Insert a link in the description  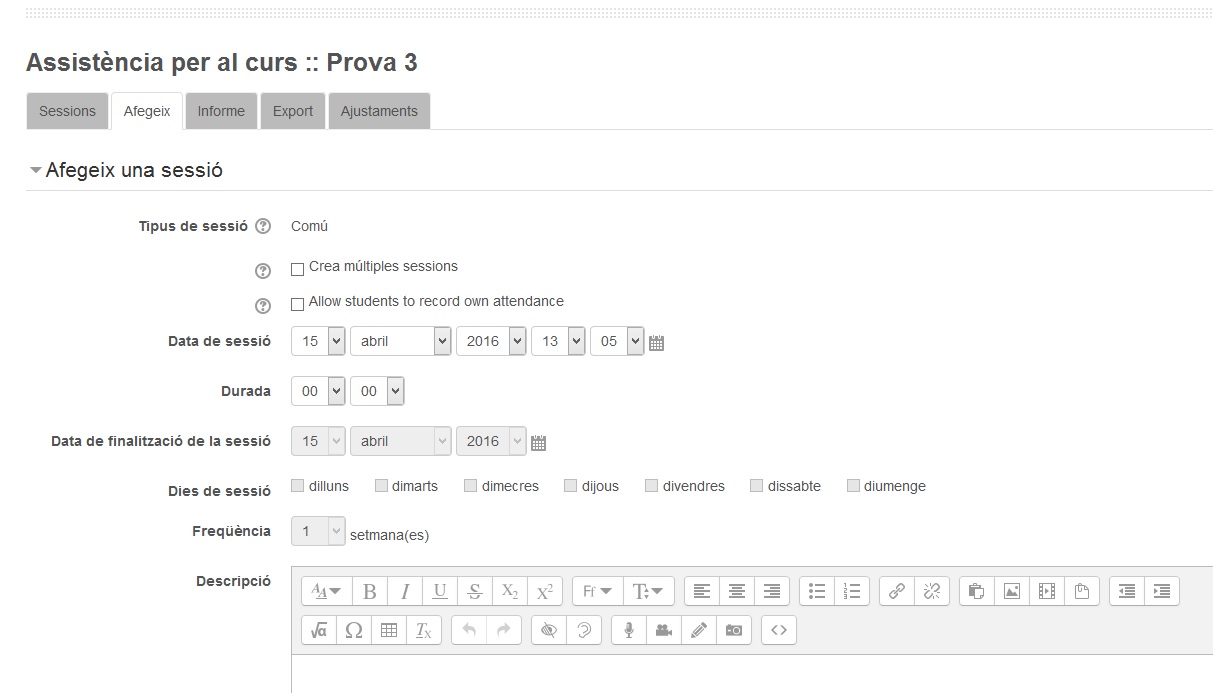(897, 591)
